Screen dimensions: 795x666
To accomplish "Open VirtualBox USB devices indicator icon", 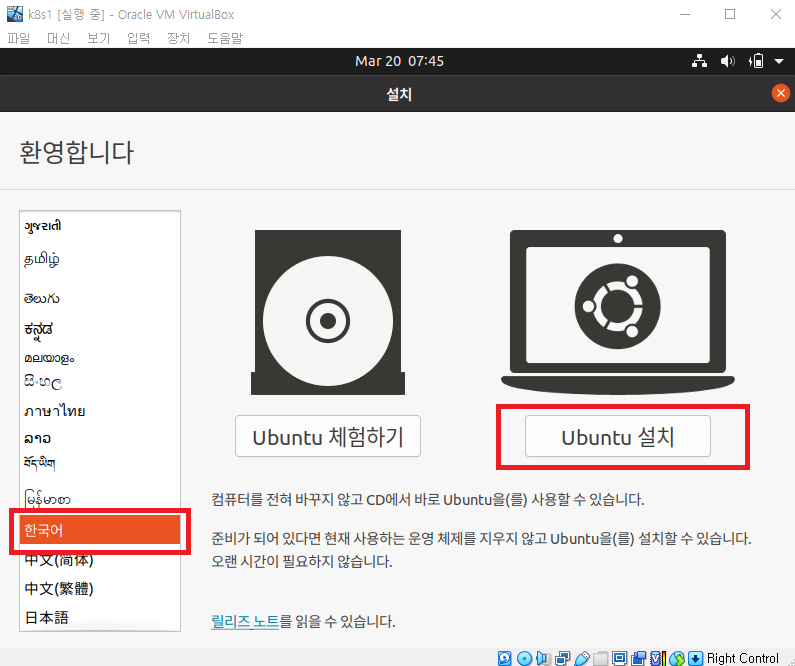I will (x=582, y=658).
